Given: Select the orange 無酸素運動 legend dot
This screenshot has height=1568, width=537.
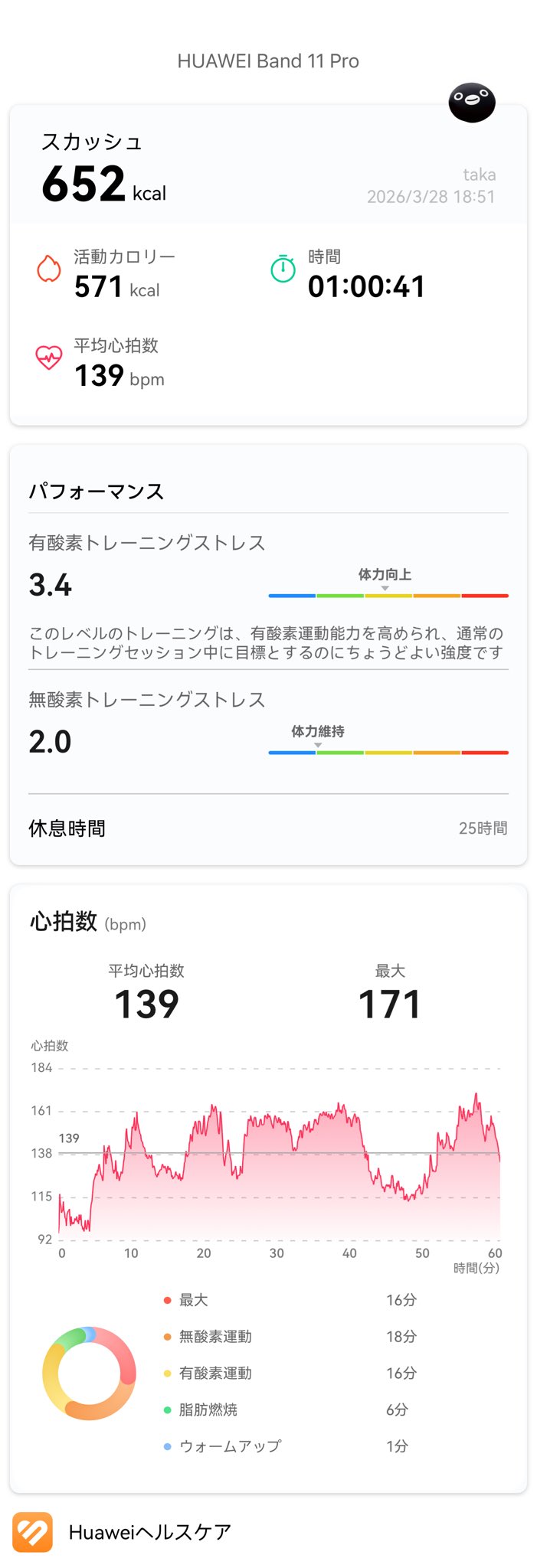Looking at the screenshot, I should (x=167, y=1337).
